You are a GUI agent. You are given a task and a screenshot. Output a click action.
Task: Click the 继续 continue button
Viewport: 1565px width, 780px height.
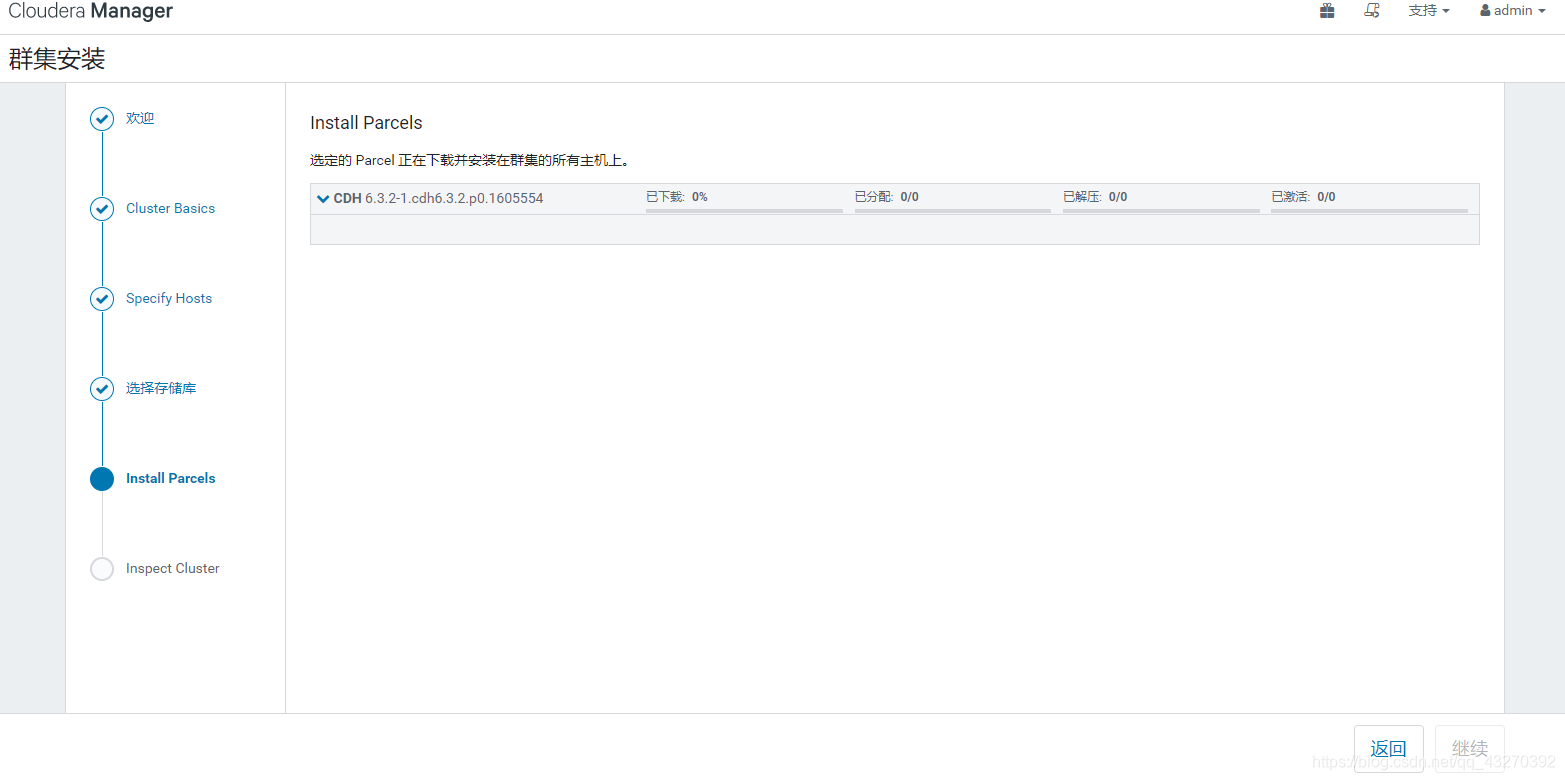coord(1470,749)
